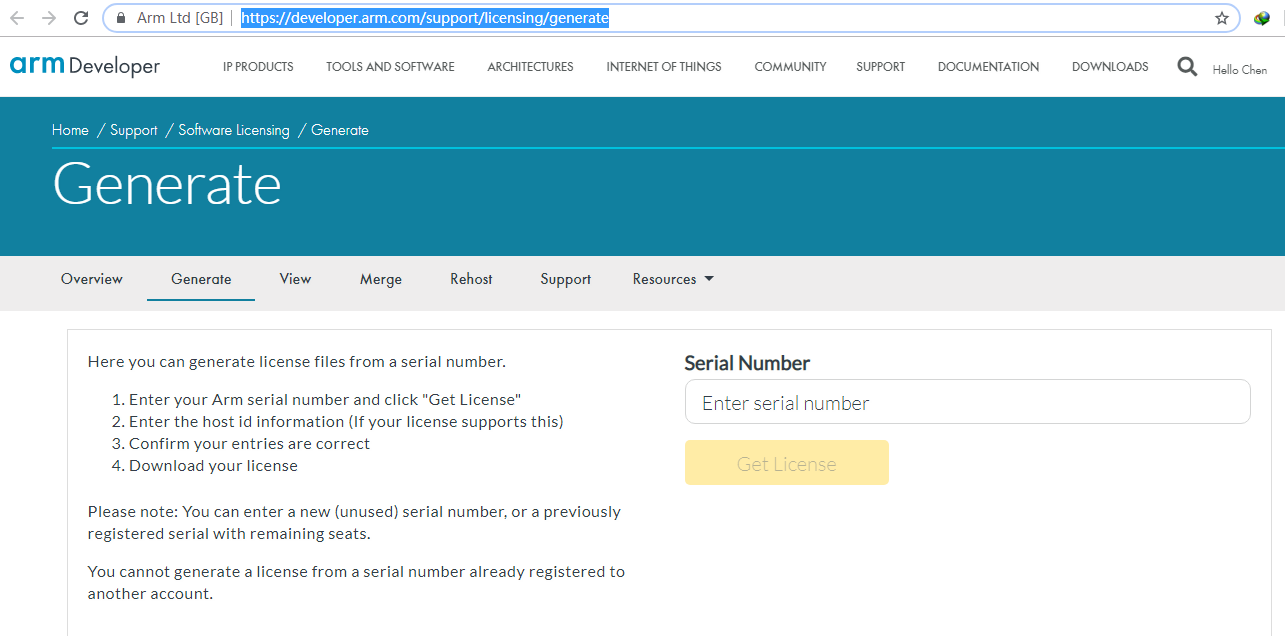
Task: Open IP Products menu
Action: click(x=258, y=67)
